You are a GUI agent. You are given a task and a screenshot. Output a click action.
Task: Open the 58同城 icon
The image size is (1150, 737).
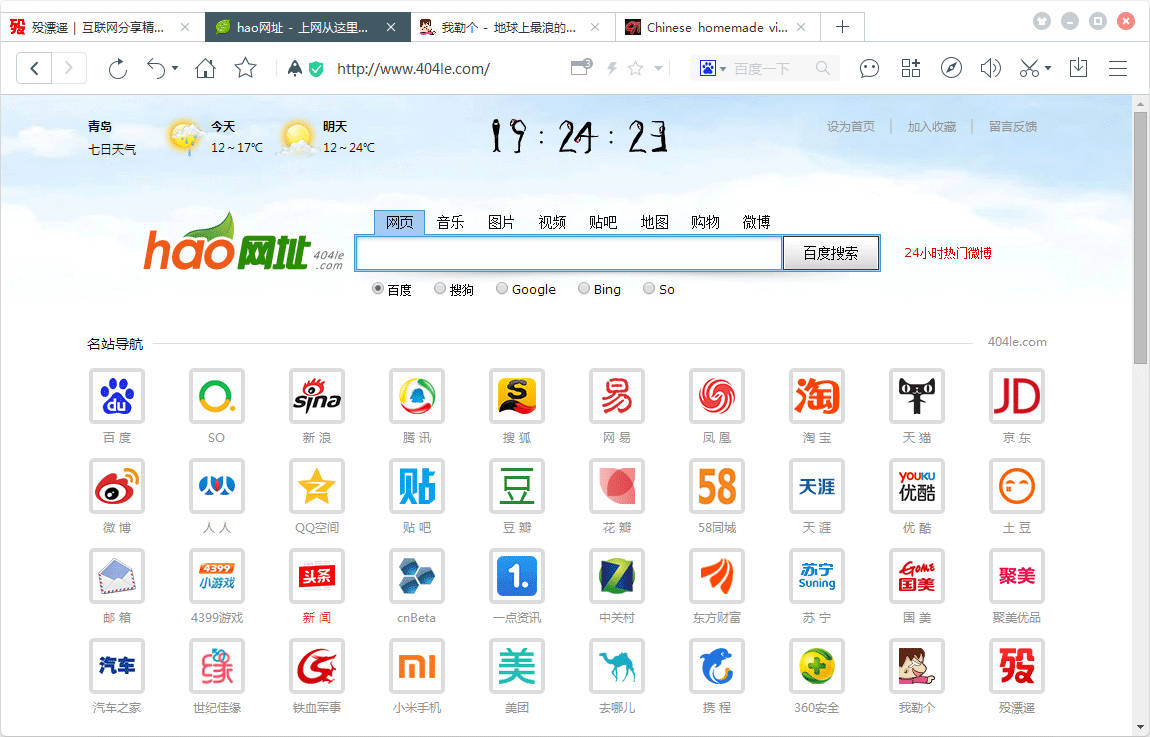(x=717, y=486)
